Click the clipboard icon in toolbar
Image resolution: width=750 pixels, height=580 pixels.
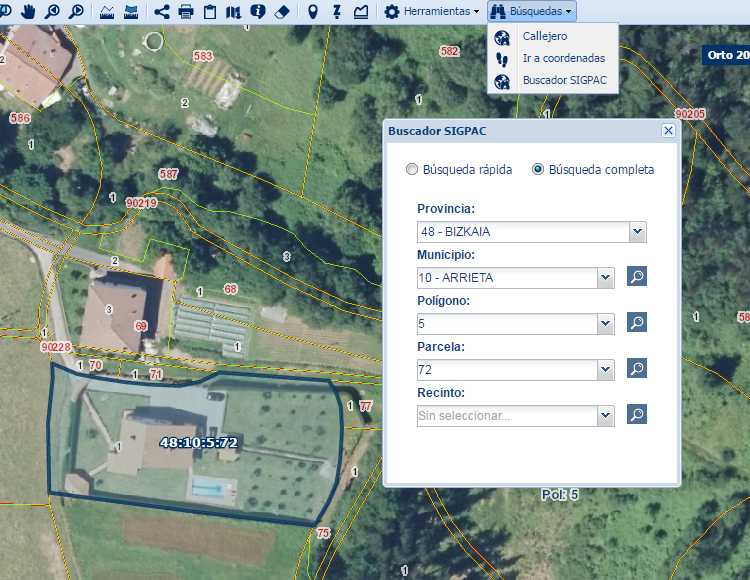pos(210,12)
